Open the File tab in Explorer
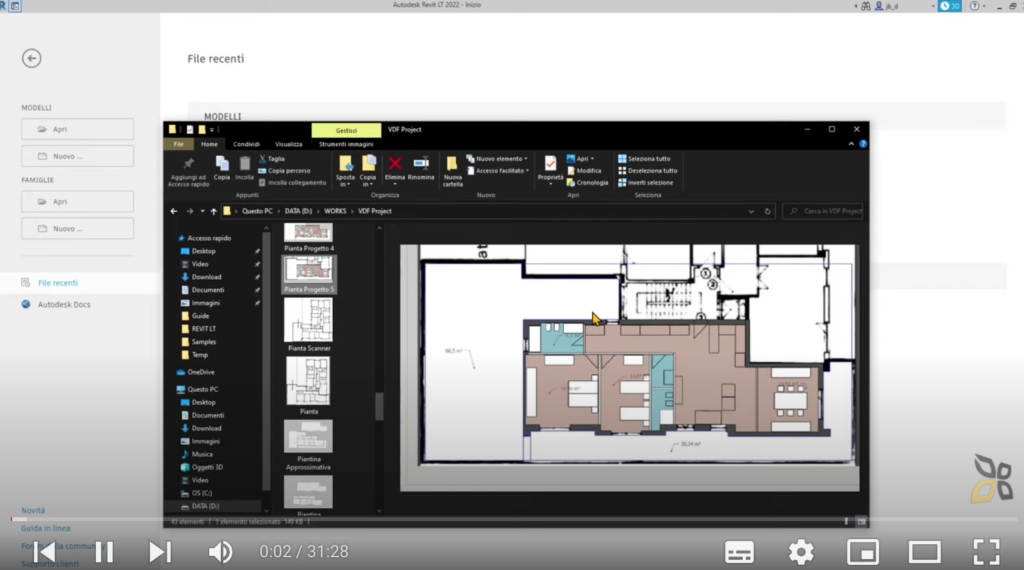The height and width of the screenshot is (570, 1024). click(x=178, y=144)
